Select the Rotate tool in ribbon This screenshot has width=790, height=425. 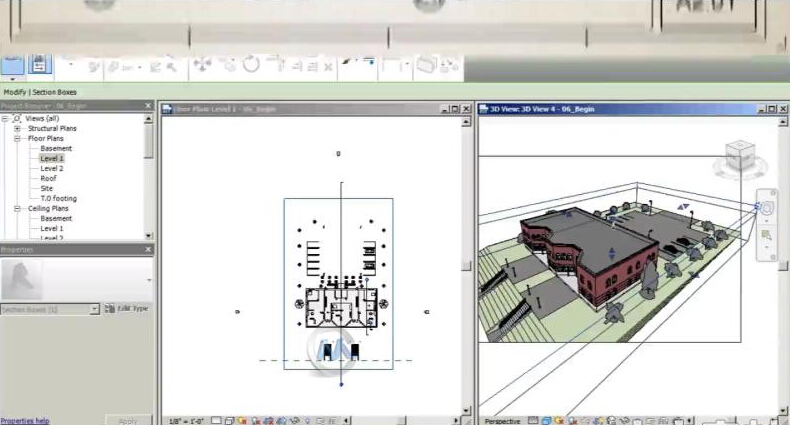pos(251,66)
